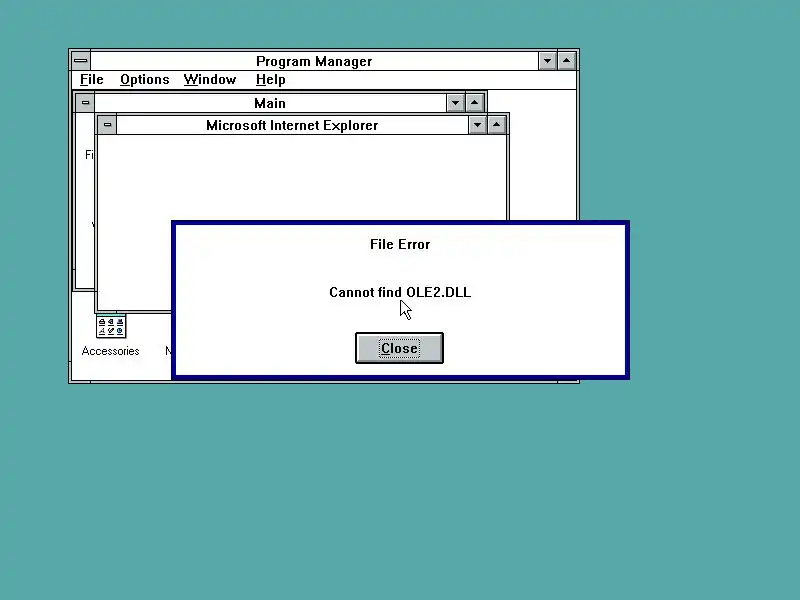Click the Main window title bar
The image size is (800, 600).
(270, 103)
